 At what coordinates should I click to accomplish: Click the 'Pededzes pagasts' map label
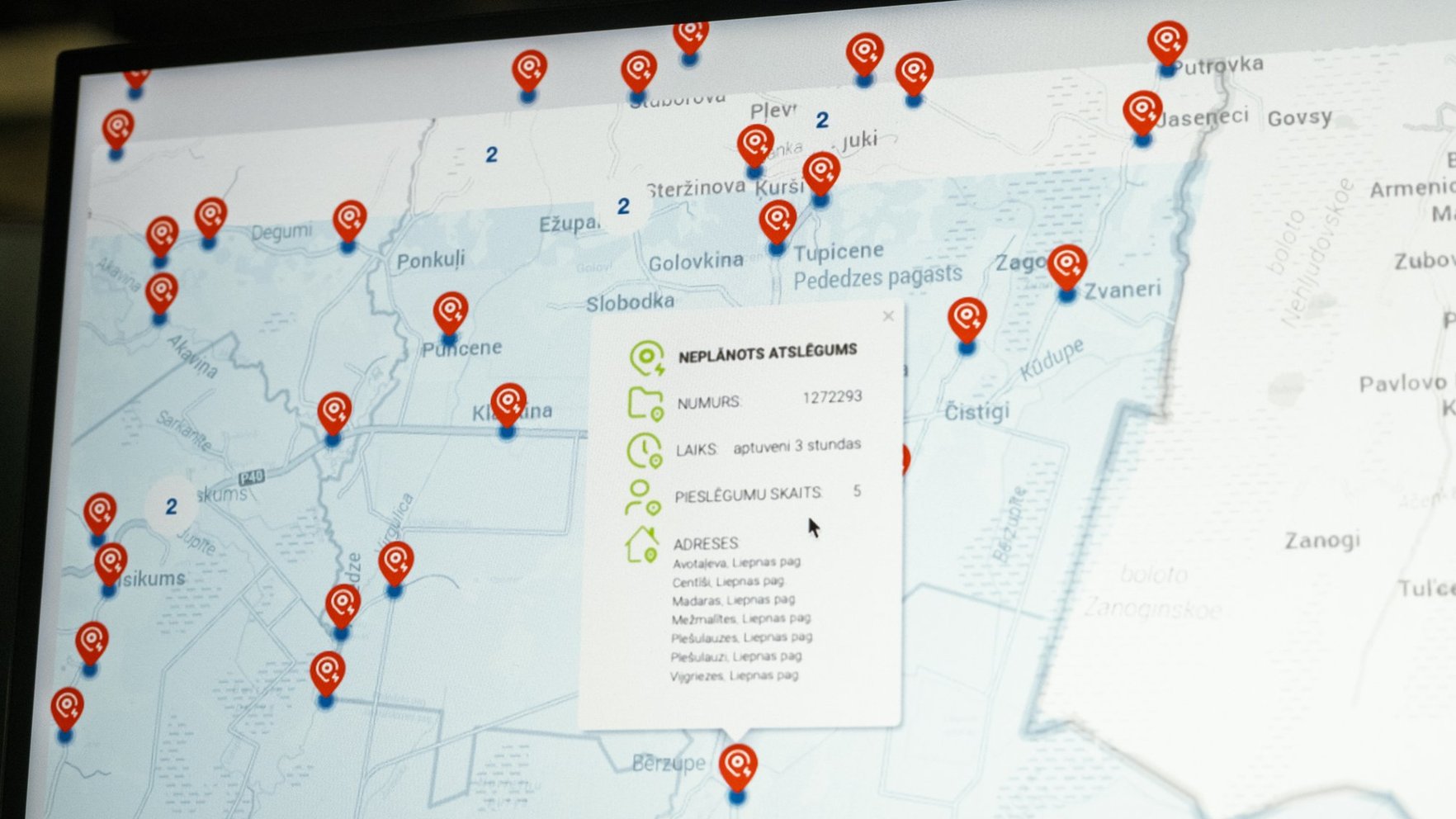tap(877, 277)
